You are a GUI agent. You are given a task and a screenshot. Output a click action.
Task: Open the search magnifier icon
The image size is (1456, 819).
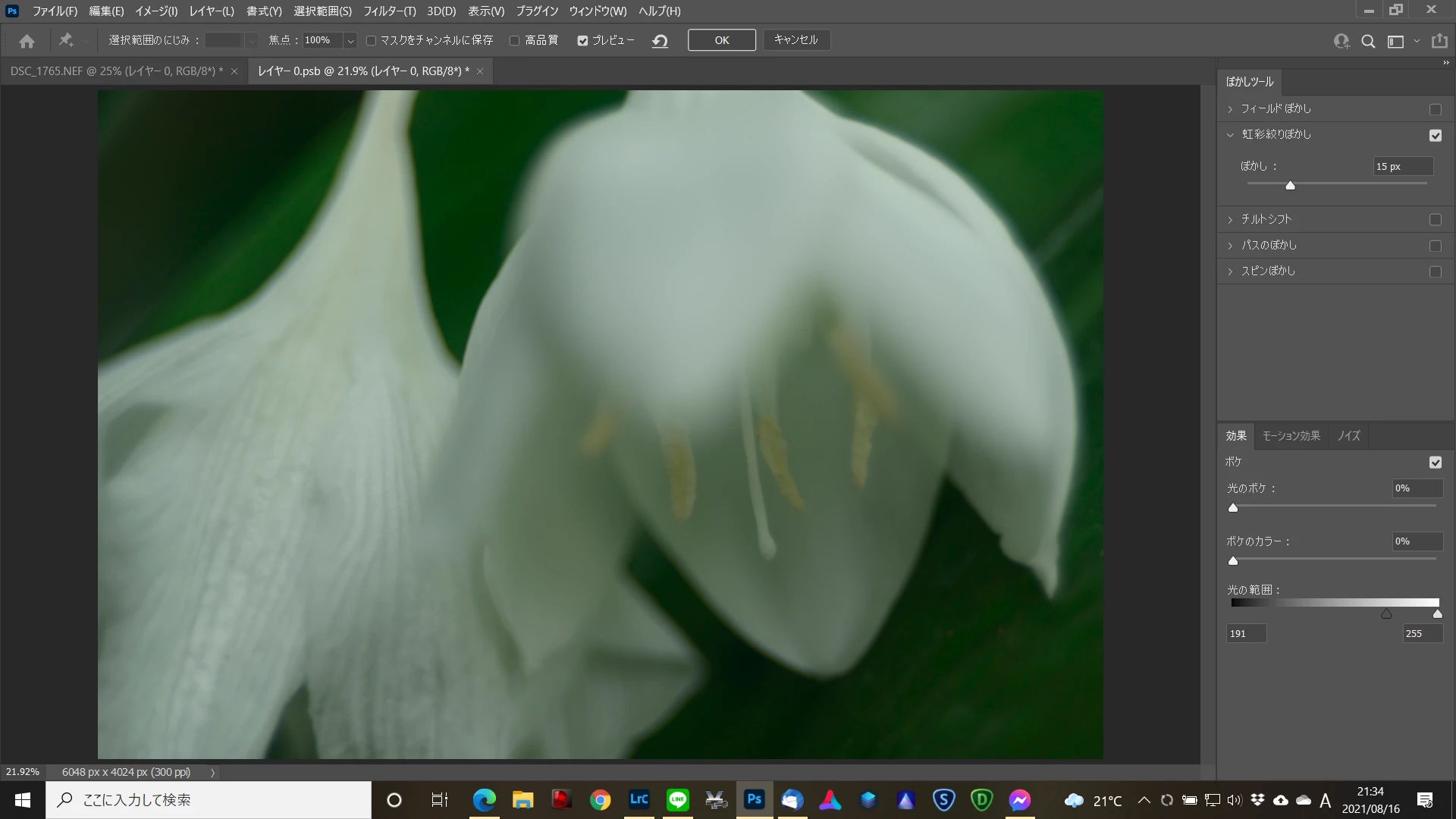pos(1368,42)
